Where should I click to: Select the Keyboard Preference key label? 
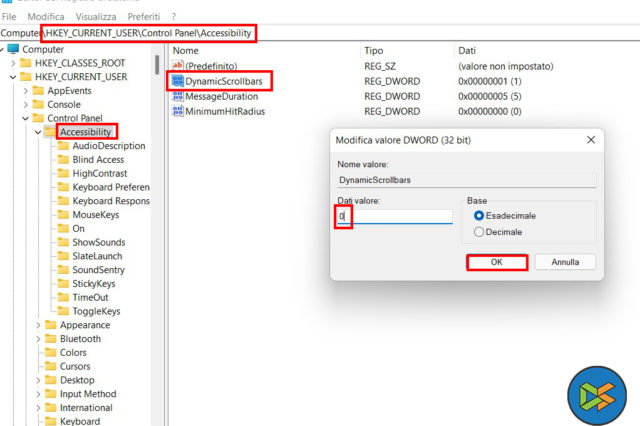[x=111, y=187]
